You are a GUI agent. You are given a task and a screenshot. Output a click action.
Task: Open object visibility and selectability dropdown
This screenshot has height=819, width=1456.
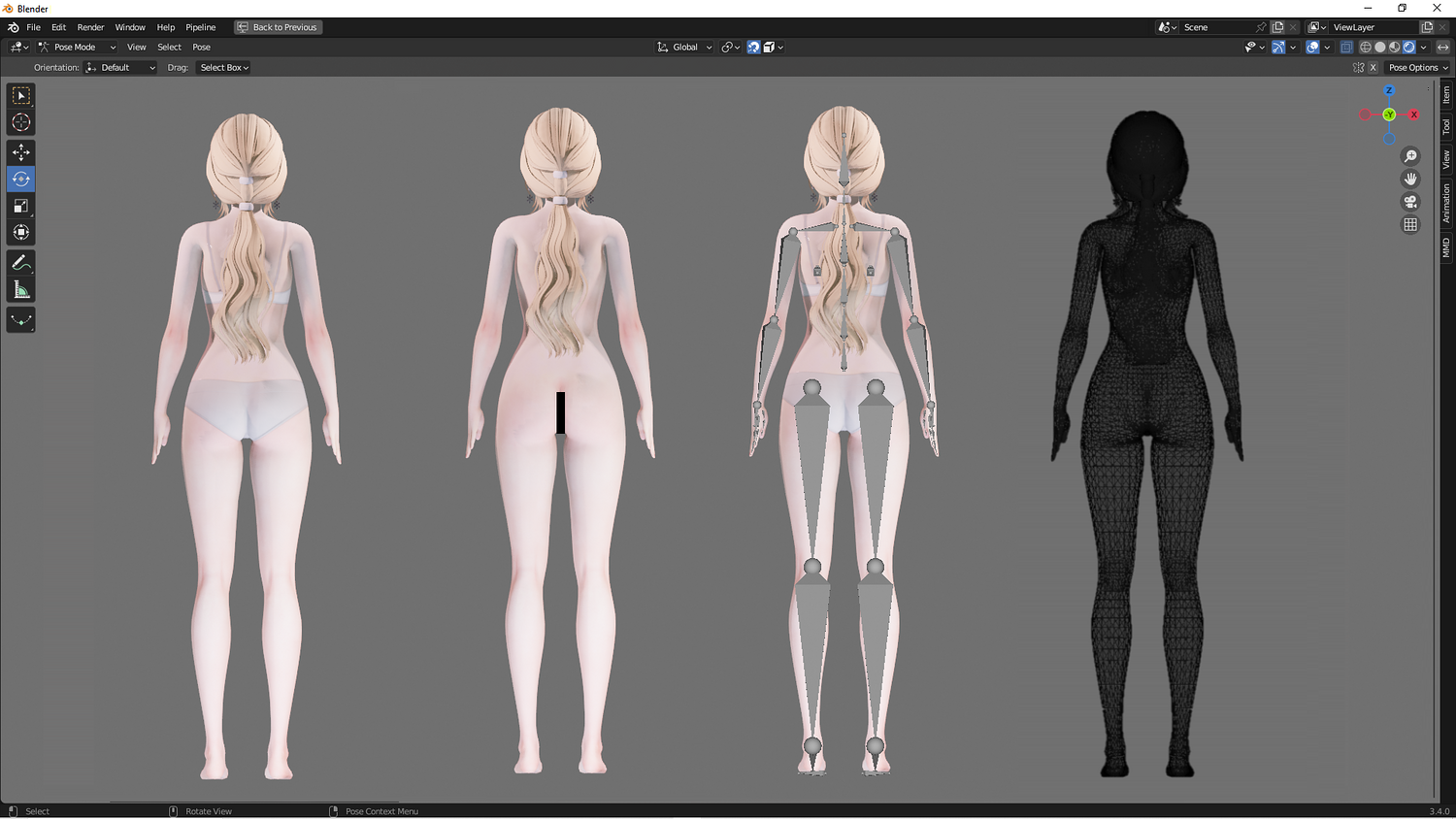pyautogui.click(x=1255, y=47)
